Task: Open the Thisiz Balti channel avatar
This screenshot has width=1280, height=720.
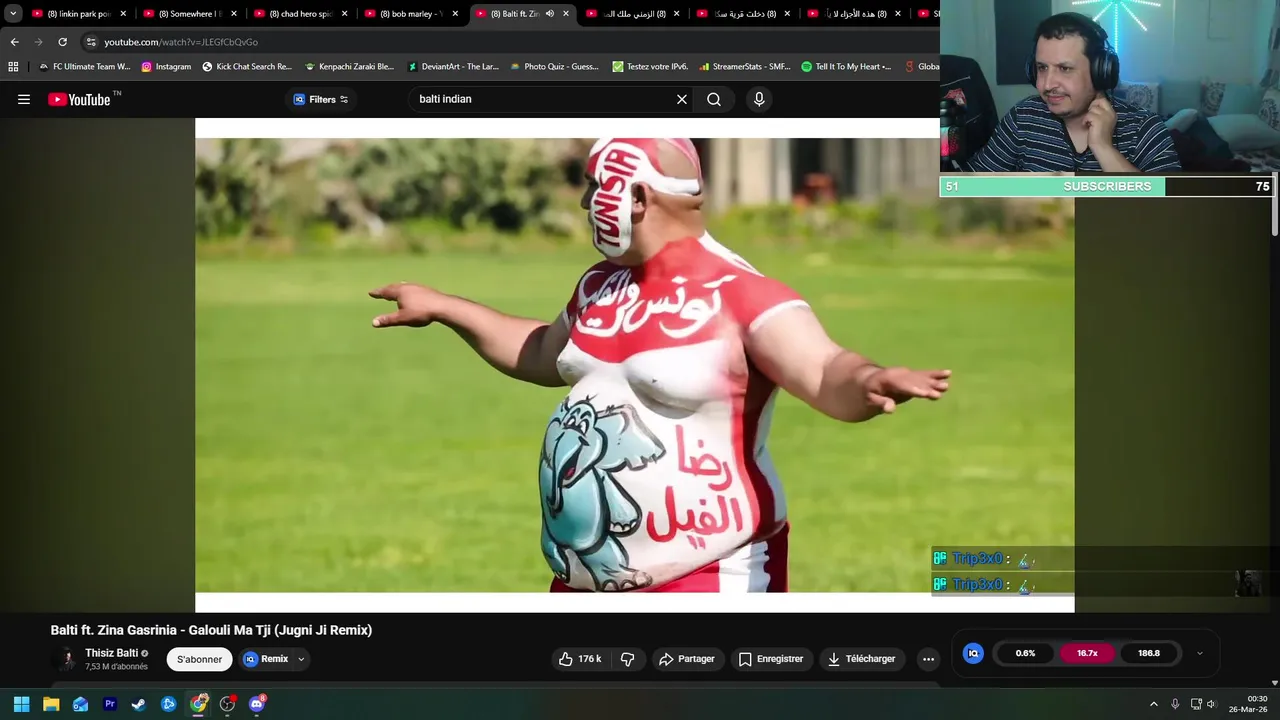Action: point(67,659)
